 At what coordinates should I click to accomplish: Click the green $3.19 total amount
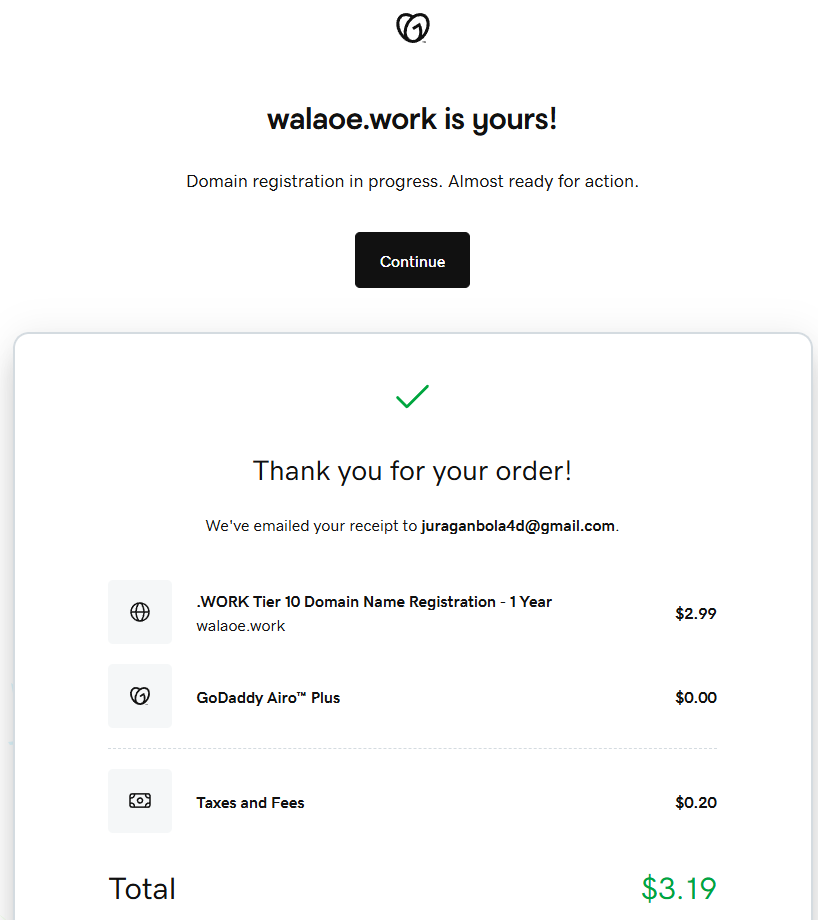(x=678, y=888)
